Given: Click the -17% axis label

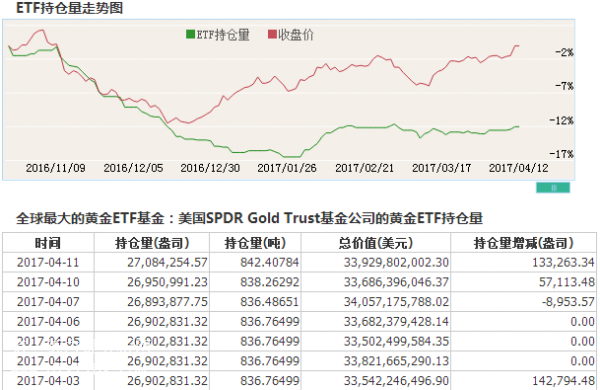Looking at the screenshot, I should [561, 154].
